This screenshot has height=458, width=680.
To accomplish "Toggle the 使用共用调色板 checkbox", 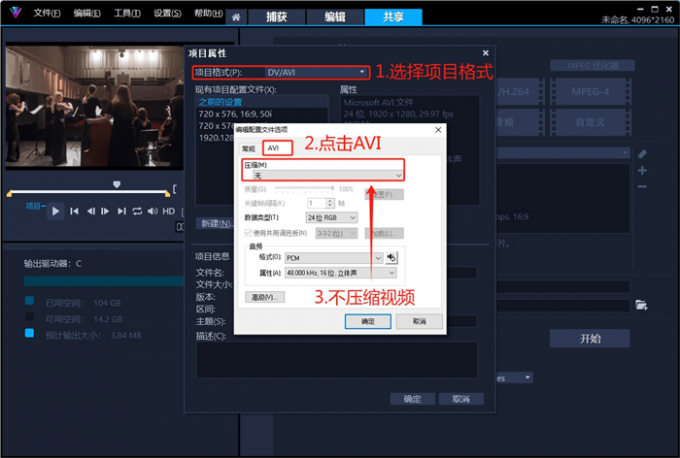I will point(248,233).
